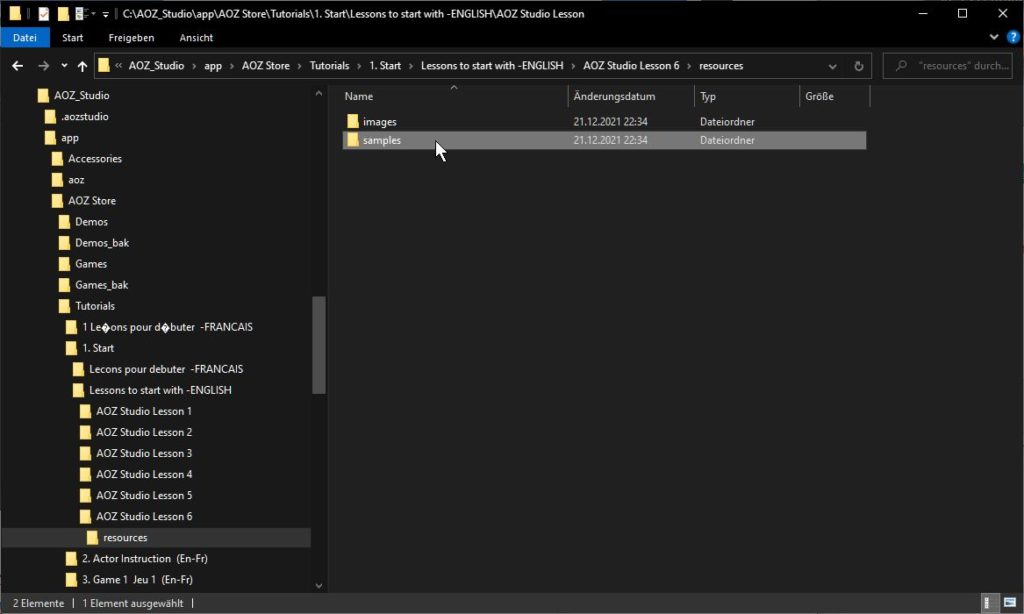Expand the address bar history dropdown
This screenshot has height=614, width=1024.
833,66
